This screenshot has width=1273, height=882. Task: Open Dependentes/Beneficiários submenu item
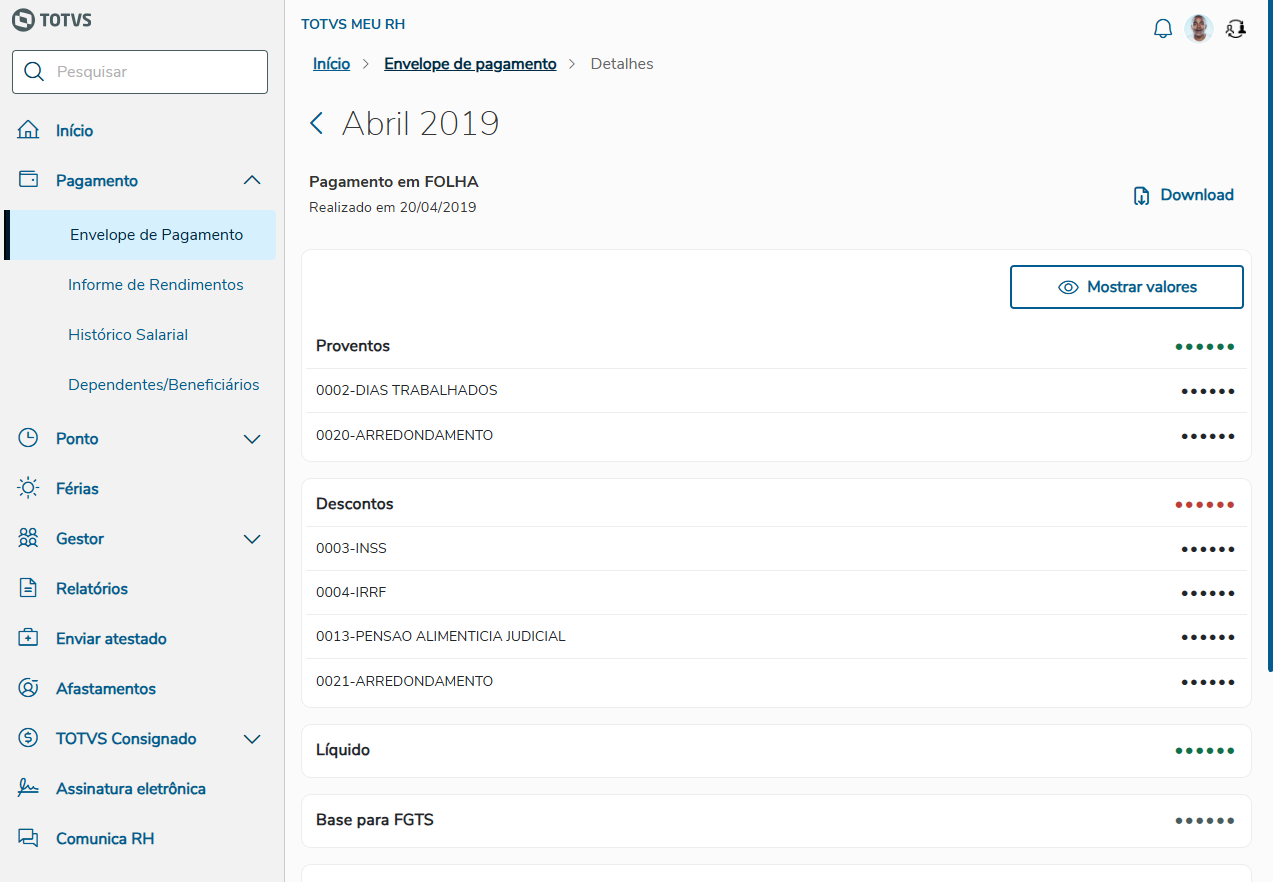[163, 385]
